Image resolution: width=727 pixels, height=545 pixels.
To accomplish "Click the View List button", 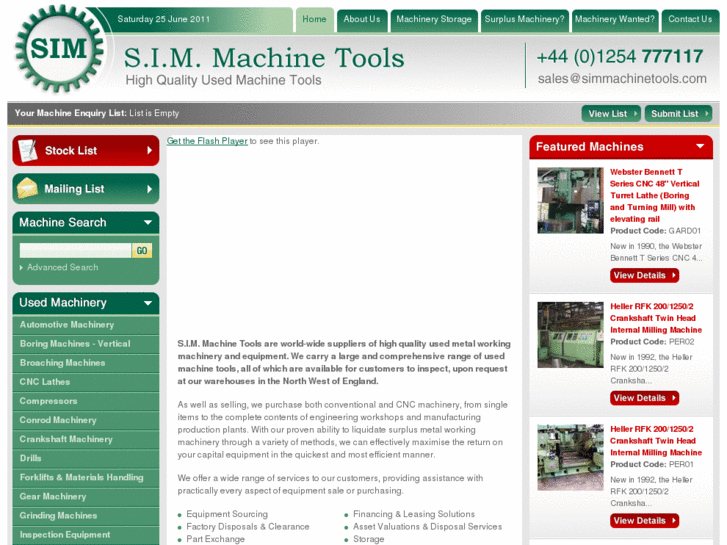I will [x=611, y=114].
